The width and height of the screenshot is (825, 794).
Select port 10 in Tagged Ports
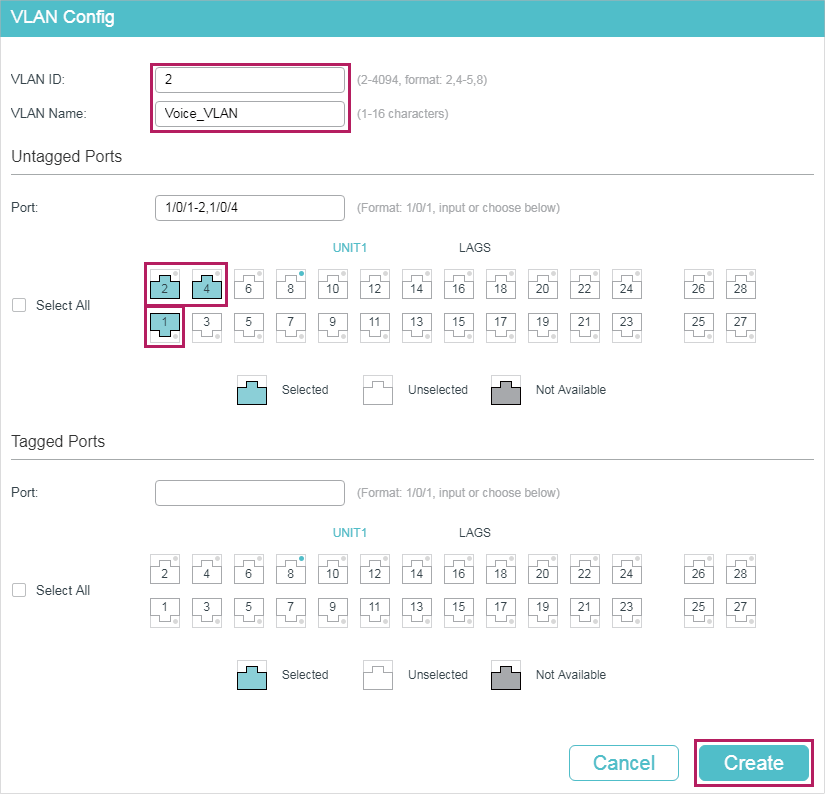point(333,570)
